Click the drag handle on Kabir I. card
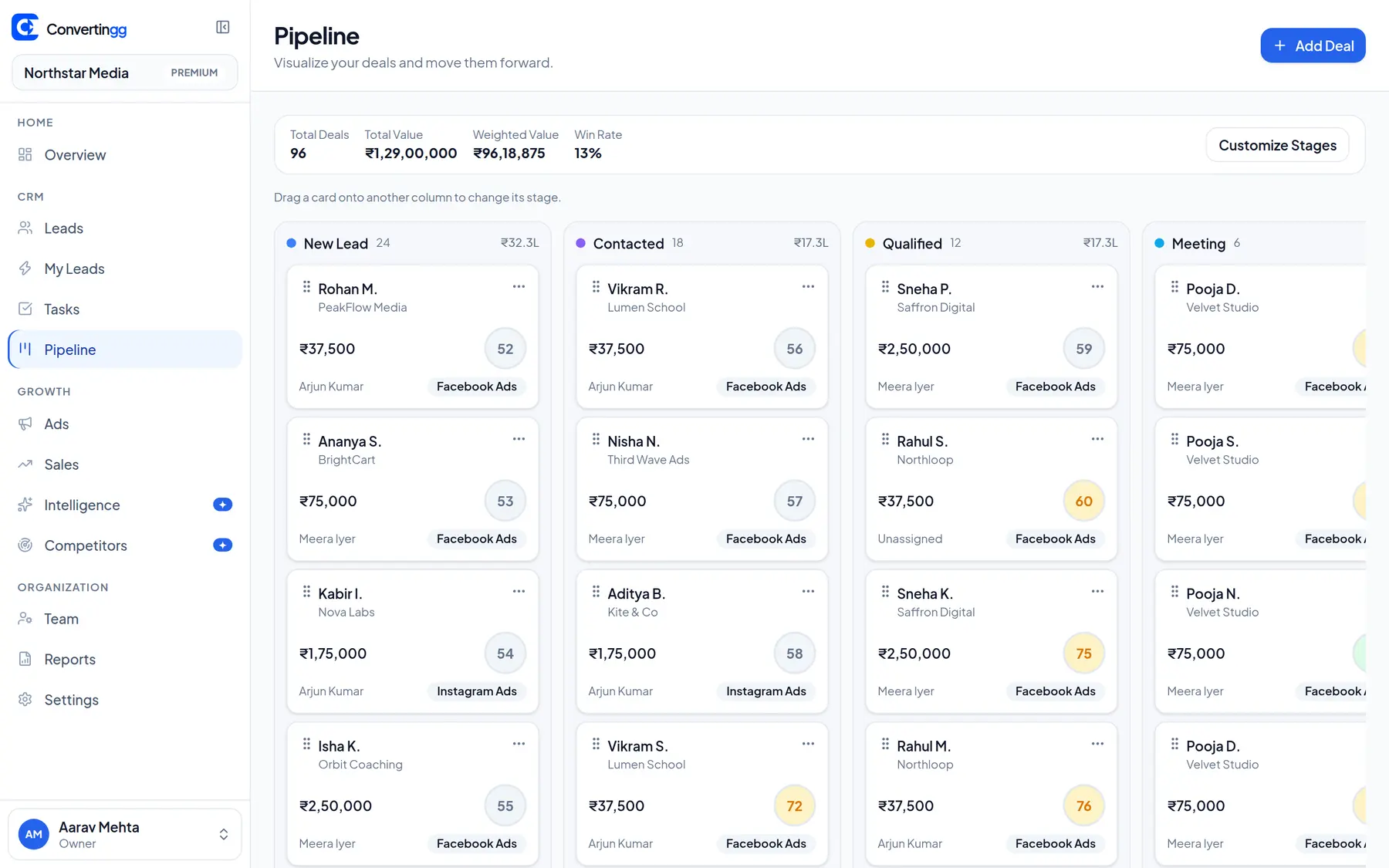Screen dimensions: 1389x868 tap(306, 592)
